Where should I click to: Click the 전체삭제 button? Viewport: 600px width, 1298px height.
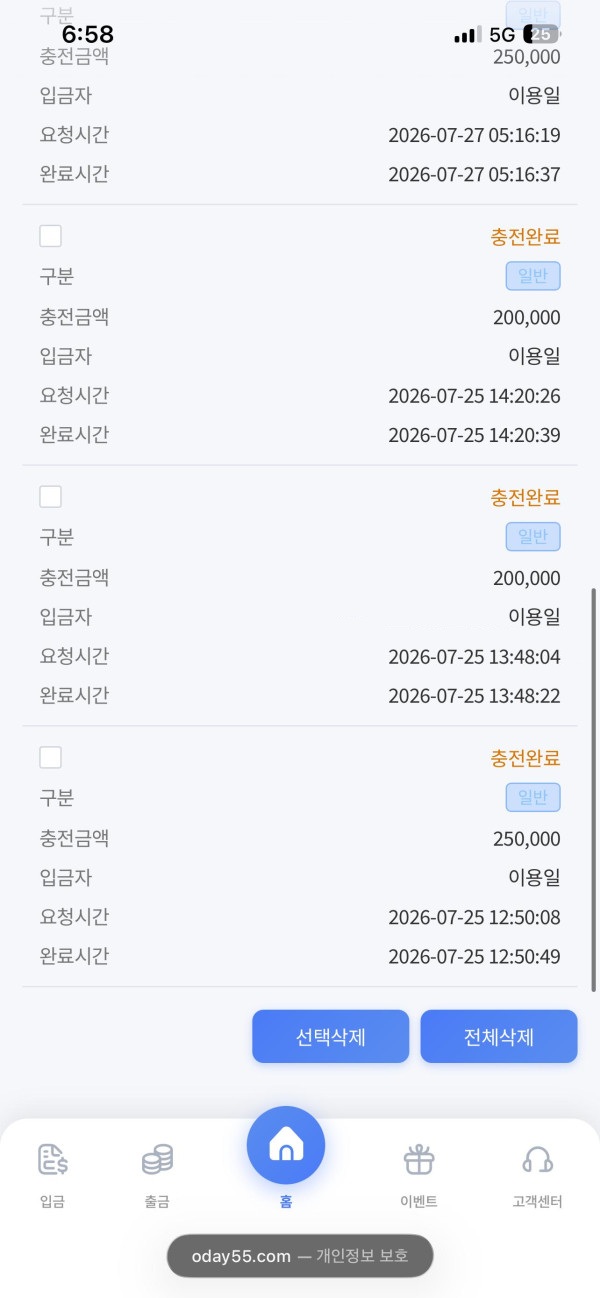click(x=499, y=1036)
